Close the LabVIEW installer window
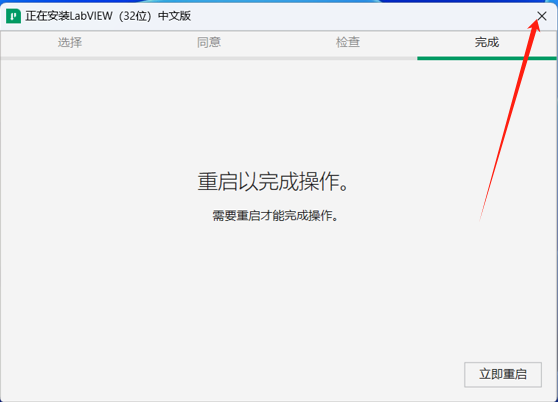This screenshot has width=558, height=402. pos(542,16)
